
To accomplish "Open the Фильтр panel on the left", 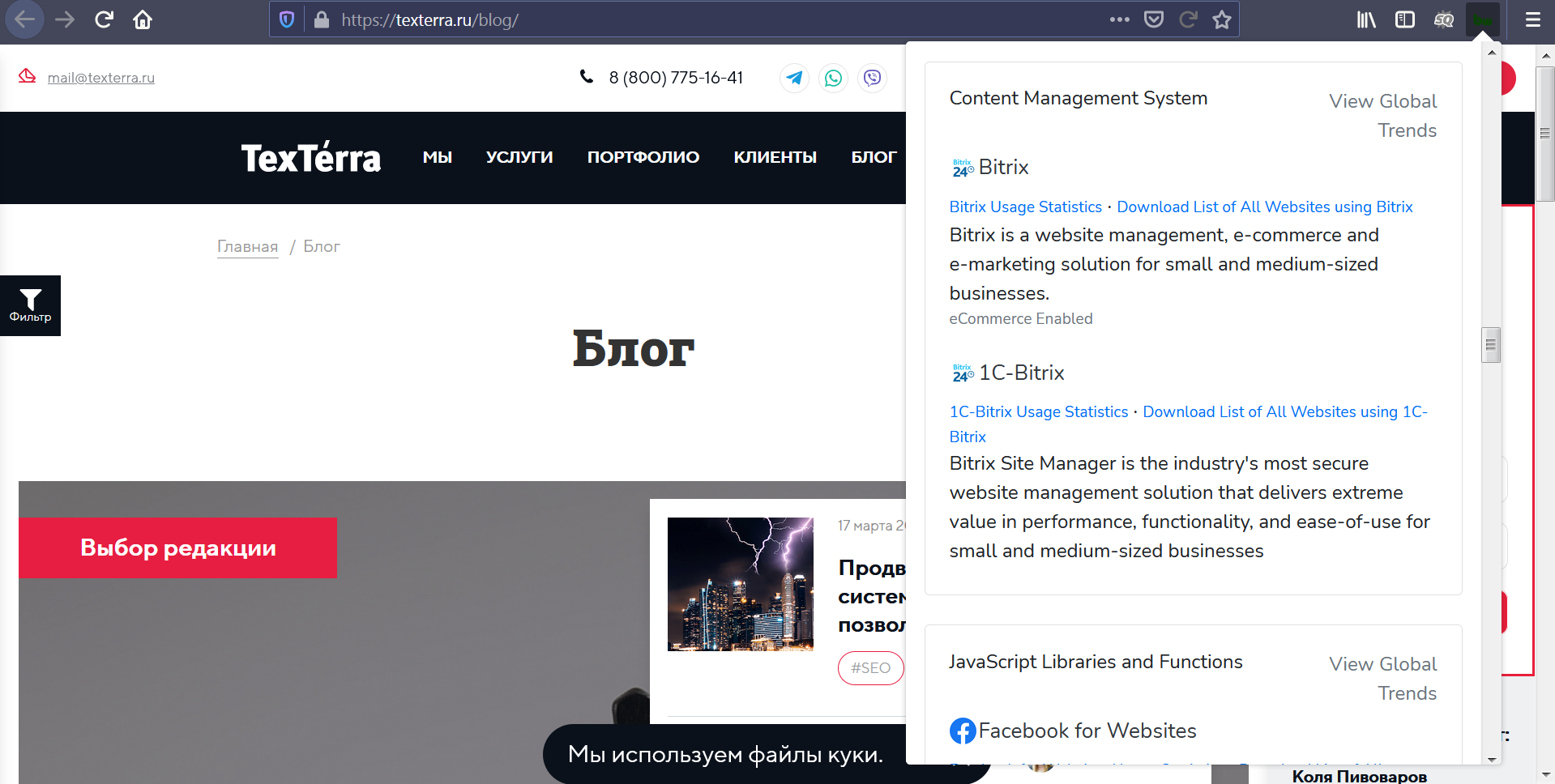I will [30, 305].
